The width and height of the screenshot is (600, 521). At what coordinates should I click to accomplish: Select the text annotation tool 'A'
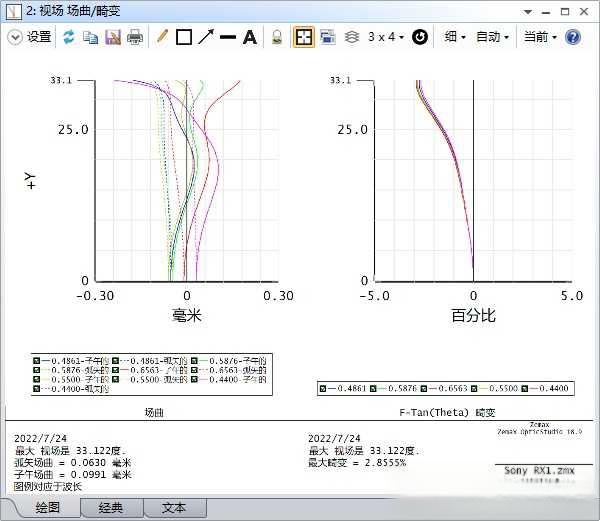click(x=250, y=37)
